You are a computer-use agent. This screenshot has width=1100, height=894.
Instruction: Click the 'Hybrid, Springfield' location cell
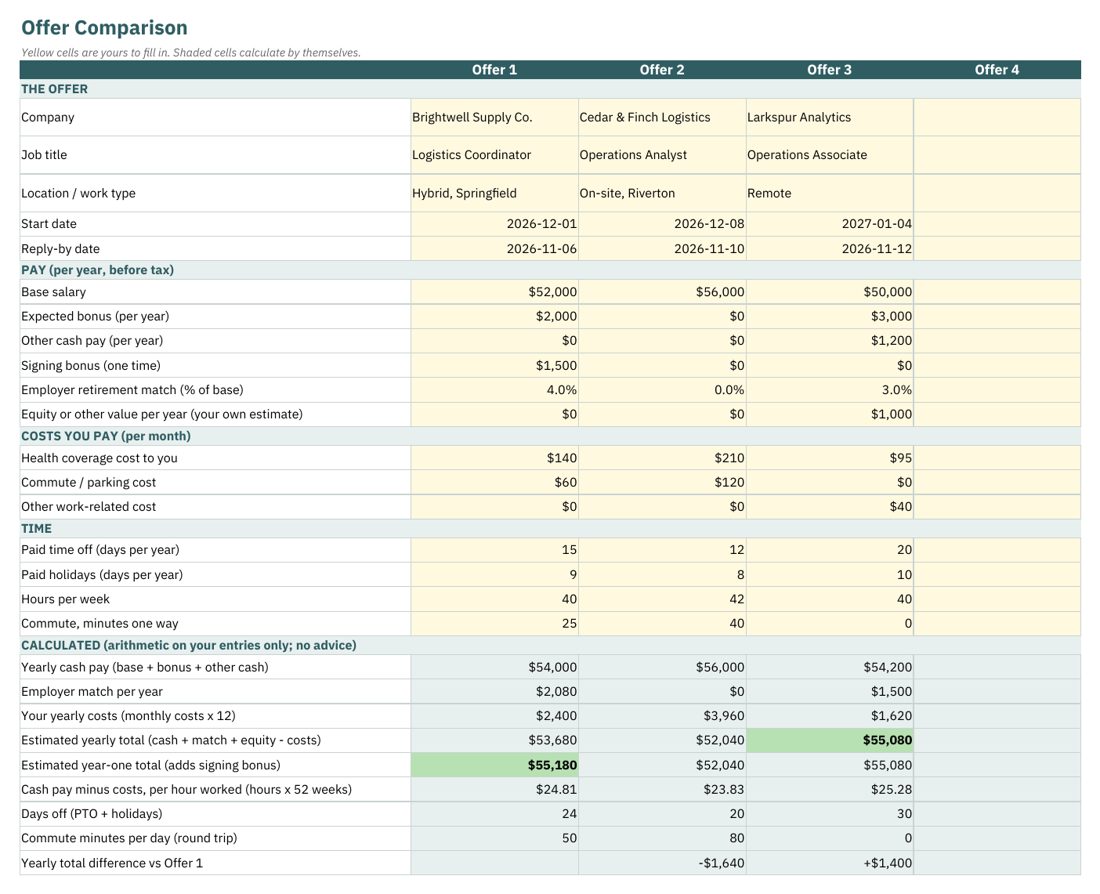[495, 193]
